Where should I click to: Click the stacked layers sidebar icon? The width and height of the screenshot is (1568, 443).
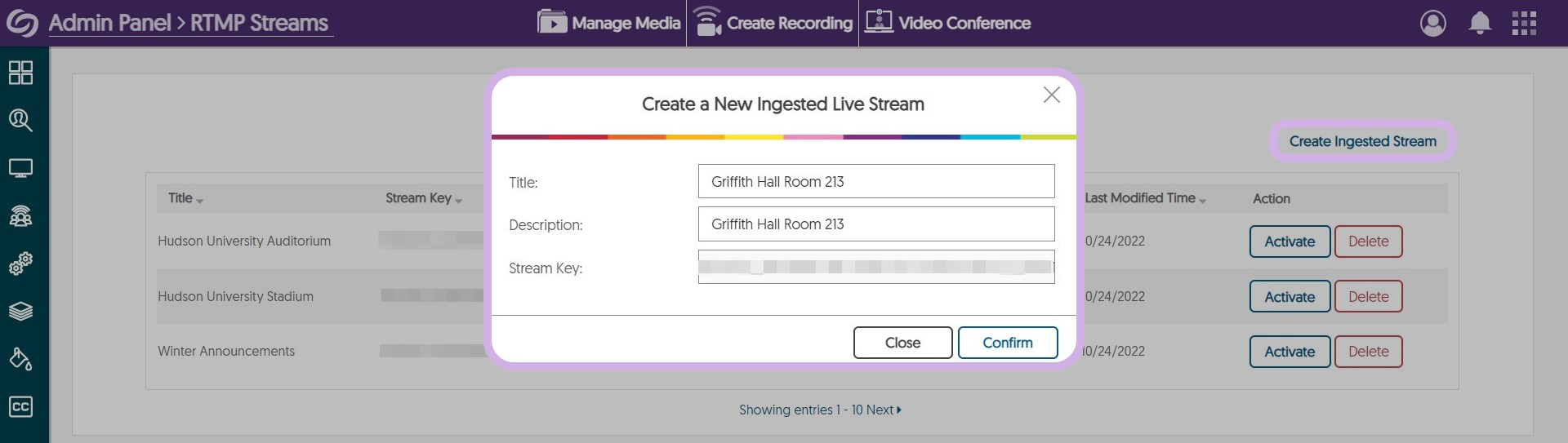click(x=20, y=311)
